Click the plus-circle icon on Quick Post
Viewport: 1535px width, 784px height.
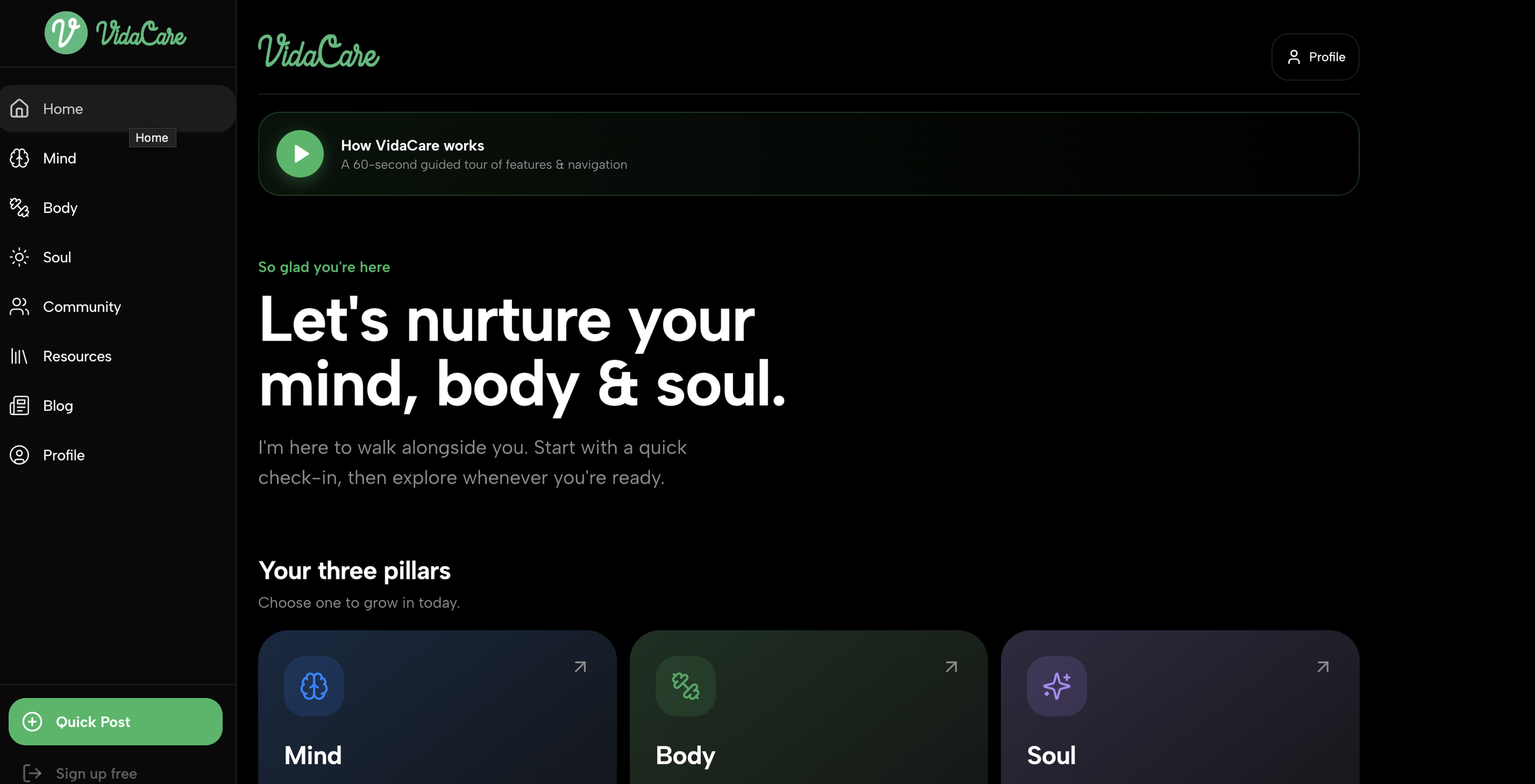coord(33,721)
